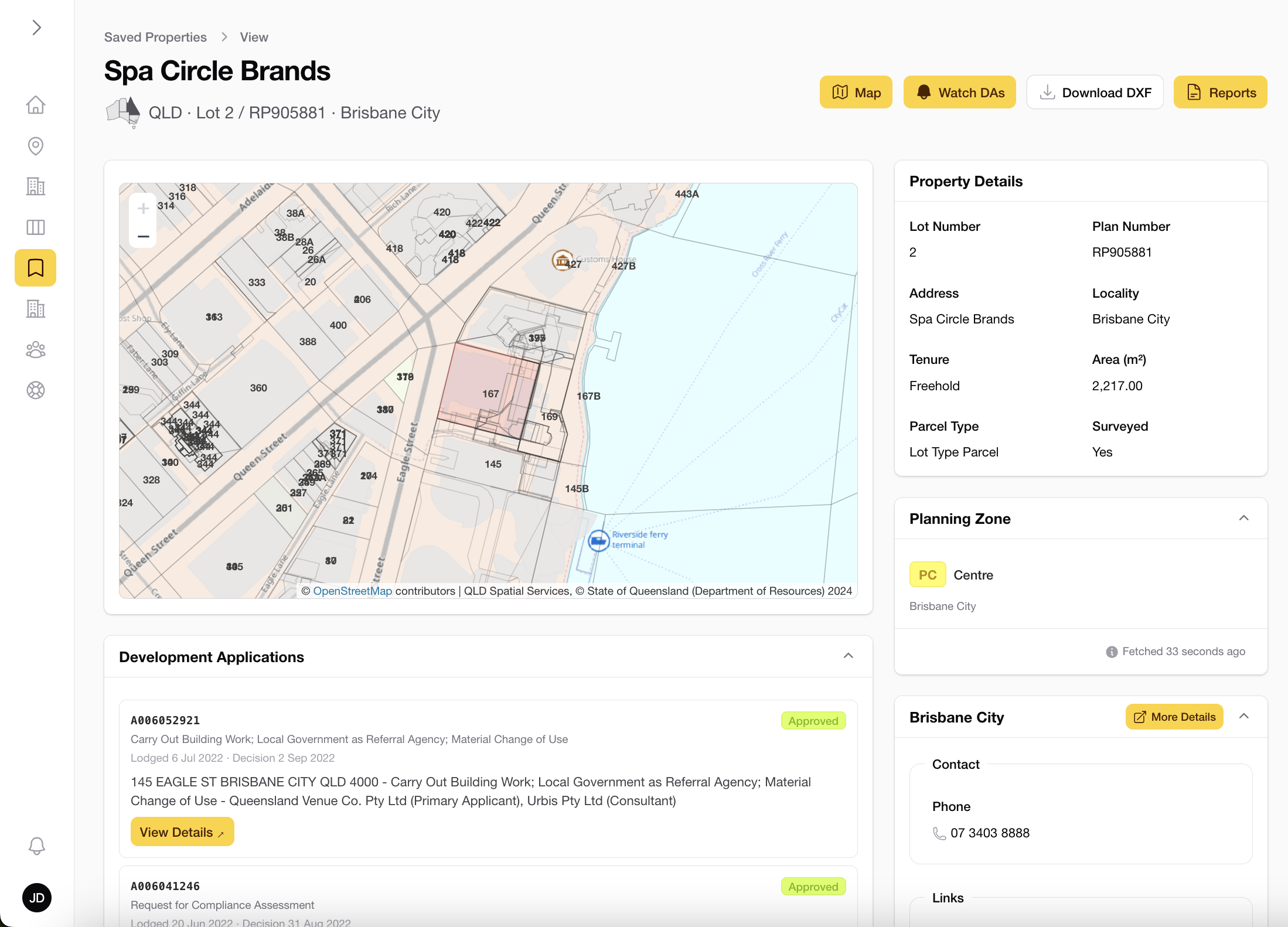This screenshot has width=1288, height=927.
Task: Zoom in on the map
Action: tap(143, 209)
